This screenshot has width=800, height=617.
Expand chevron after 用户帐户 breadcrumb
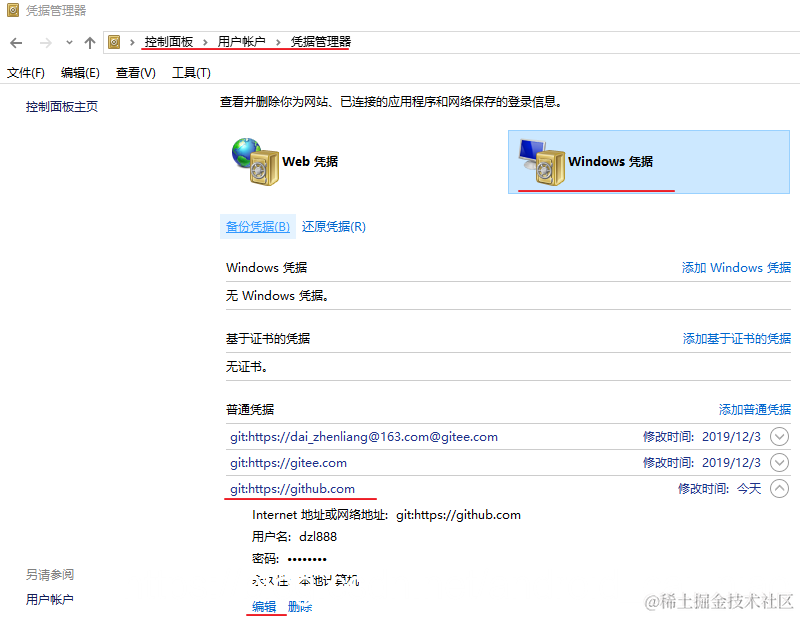tap(278, 42)
